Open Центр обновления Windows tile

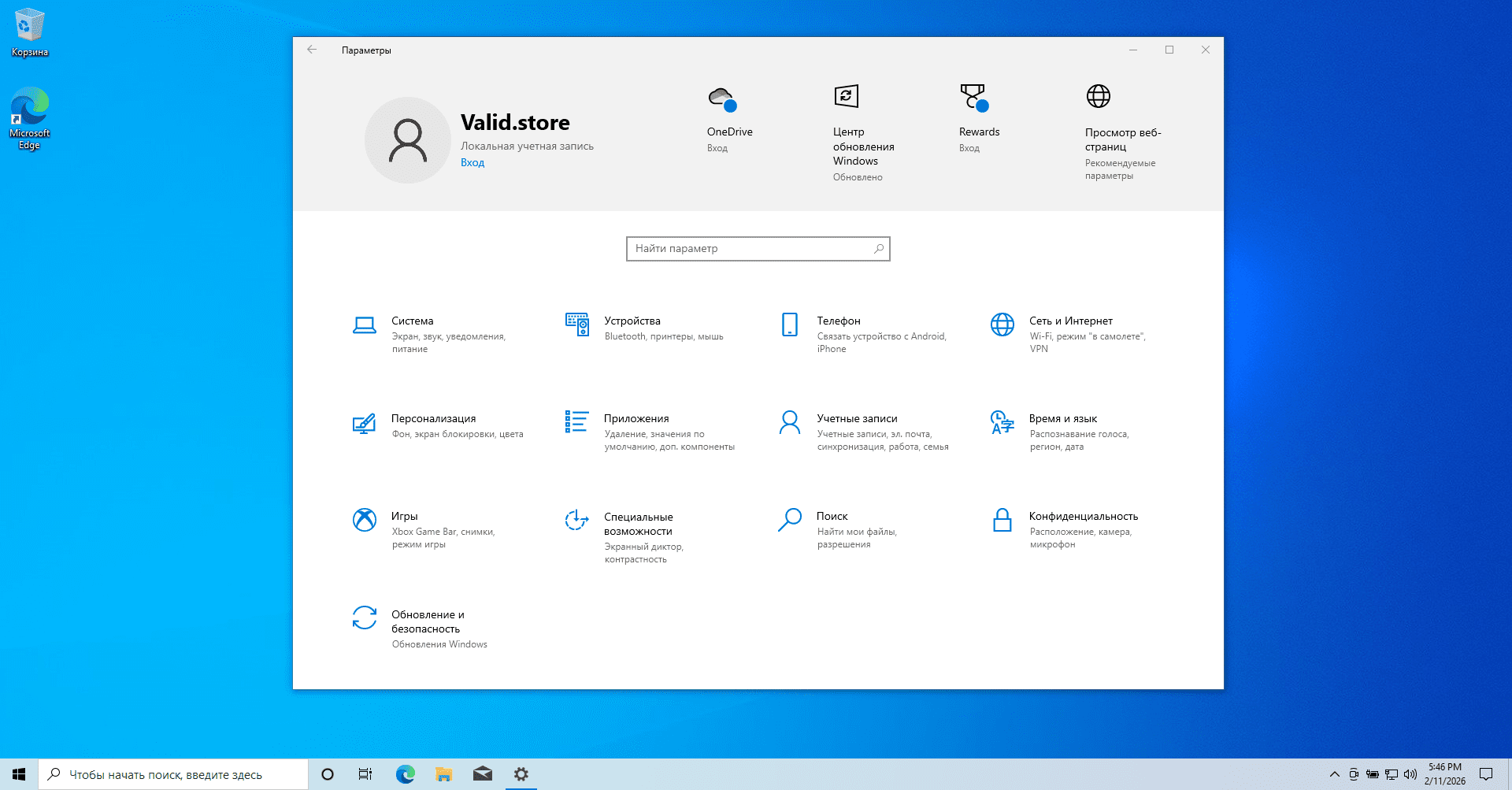point(847,97)
